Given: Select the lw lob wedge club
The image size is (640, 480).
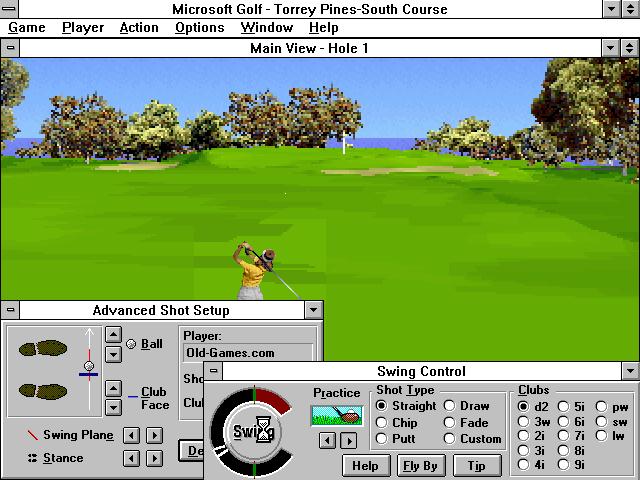Looking at the screenshot, I should [610, 436].
